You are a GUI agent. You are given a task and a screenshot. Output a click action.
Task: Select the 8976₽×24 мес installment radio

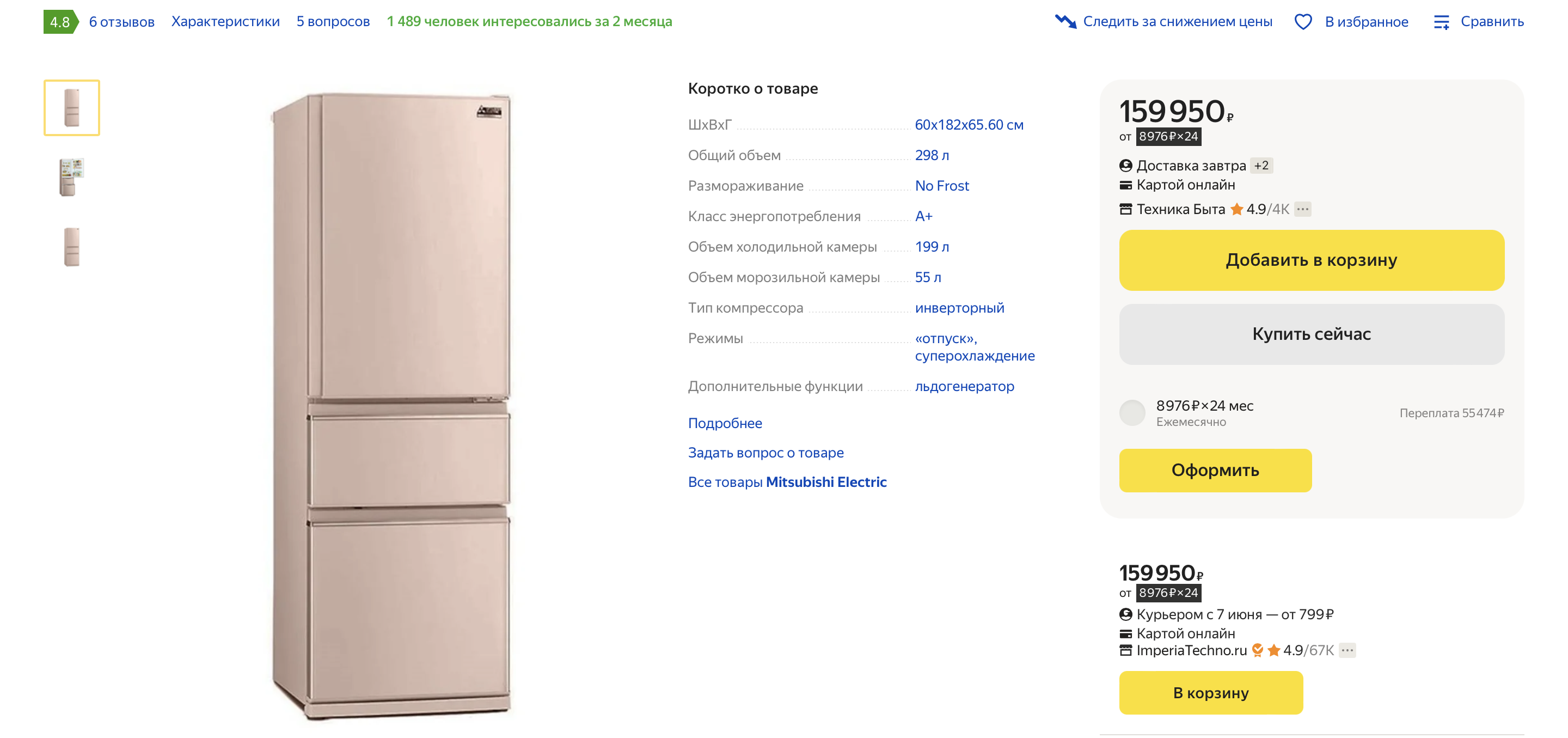click(x=1132, y=413)
